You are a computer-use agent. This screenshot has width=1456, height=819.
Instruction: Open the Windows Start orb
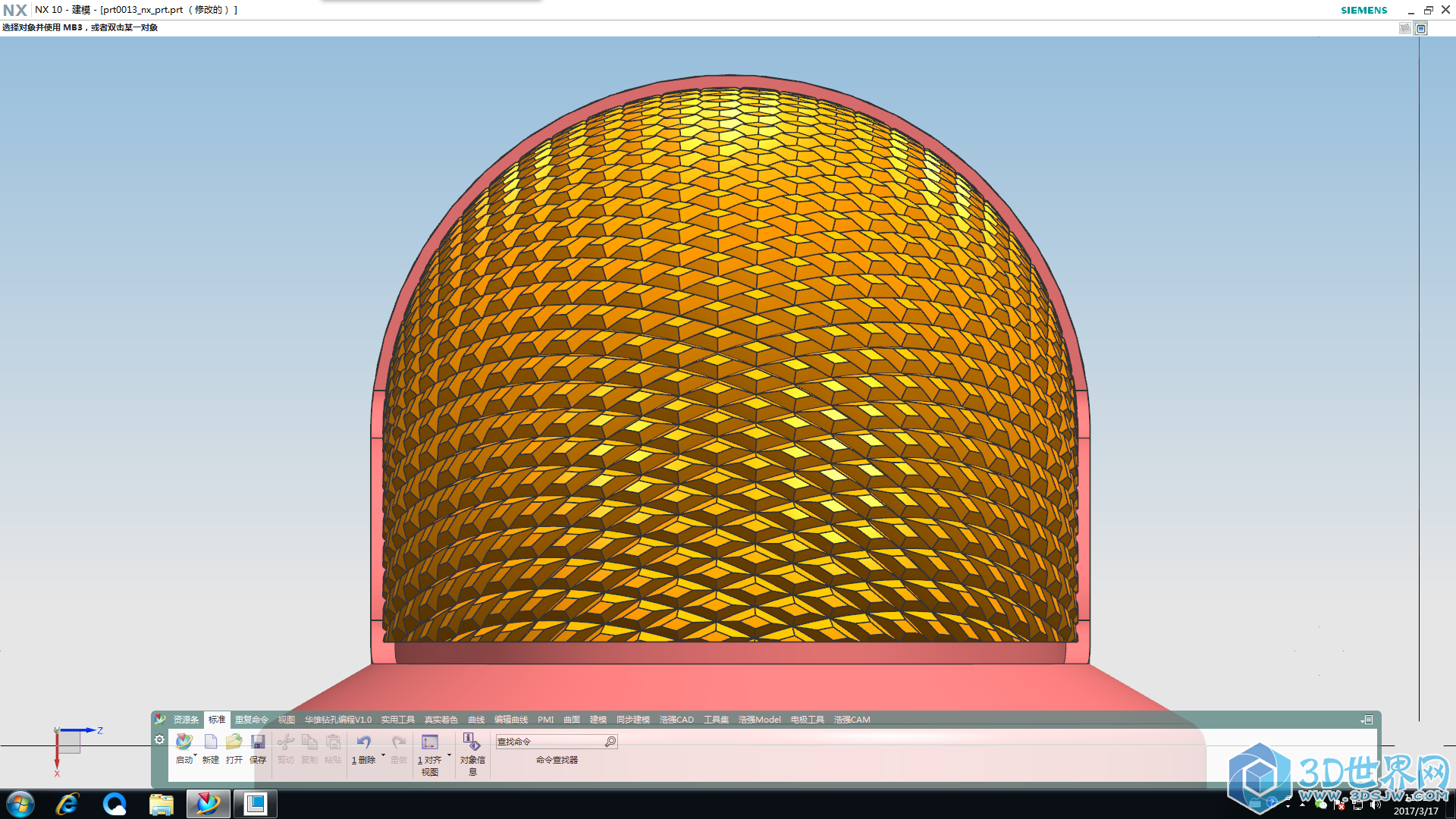[20, 804]
